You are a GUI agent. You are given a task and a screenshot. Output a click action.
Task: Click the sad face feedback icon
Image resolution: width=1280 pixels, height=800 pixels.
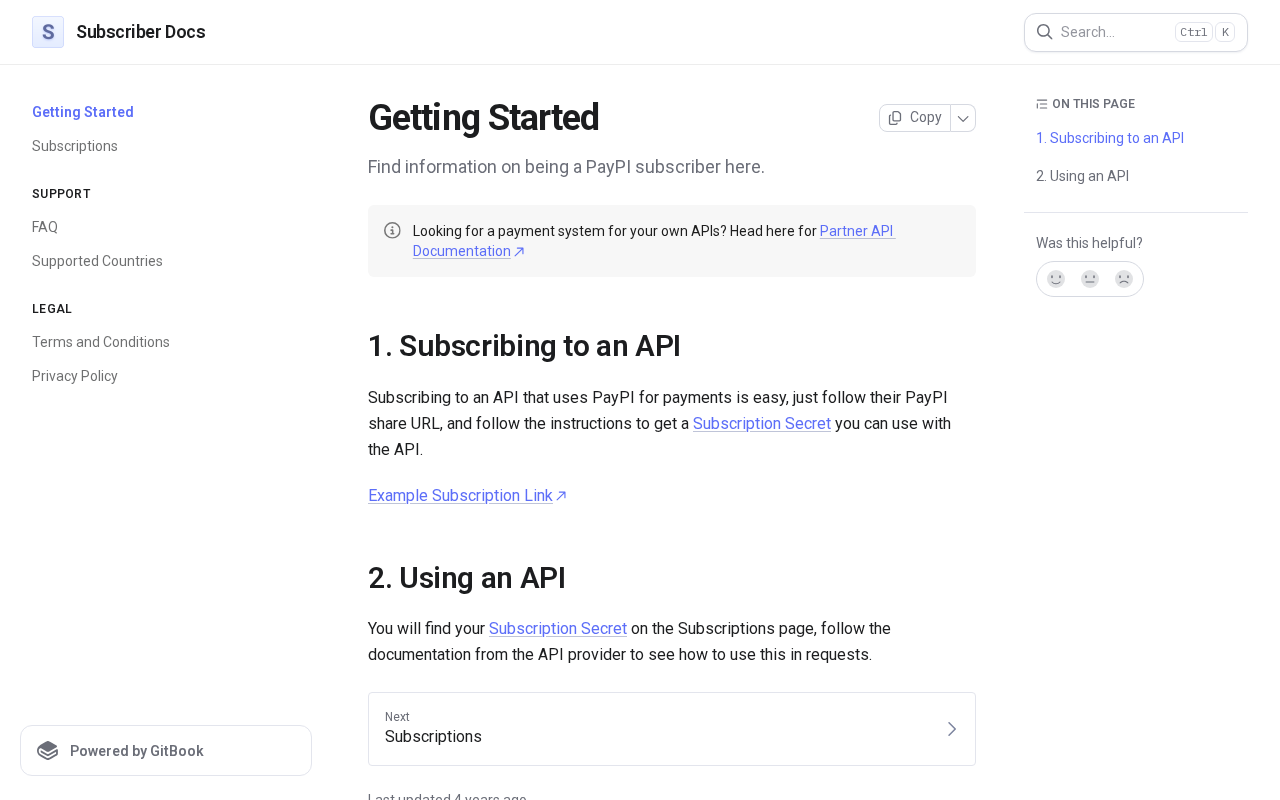pos(1124,279)
